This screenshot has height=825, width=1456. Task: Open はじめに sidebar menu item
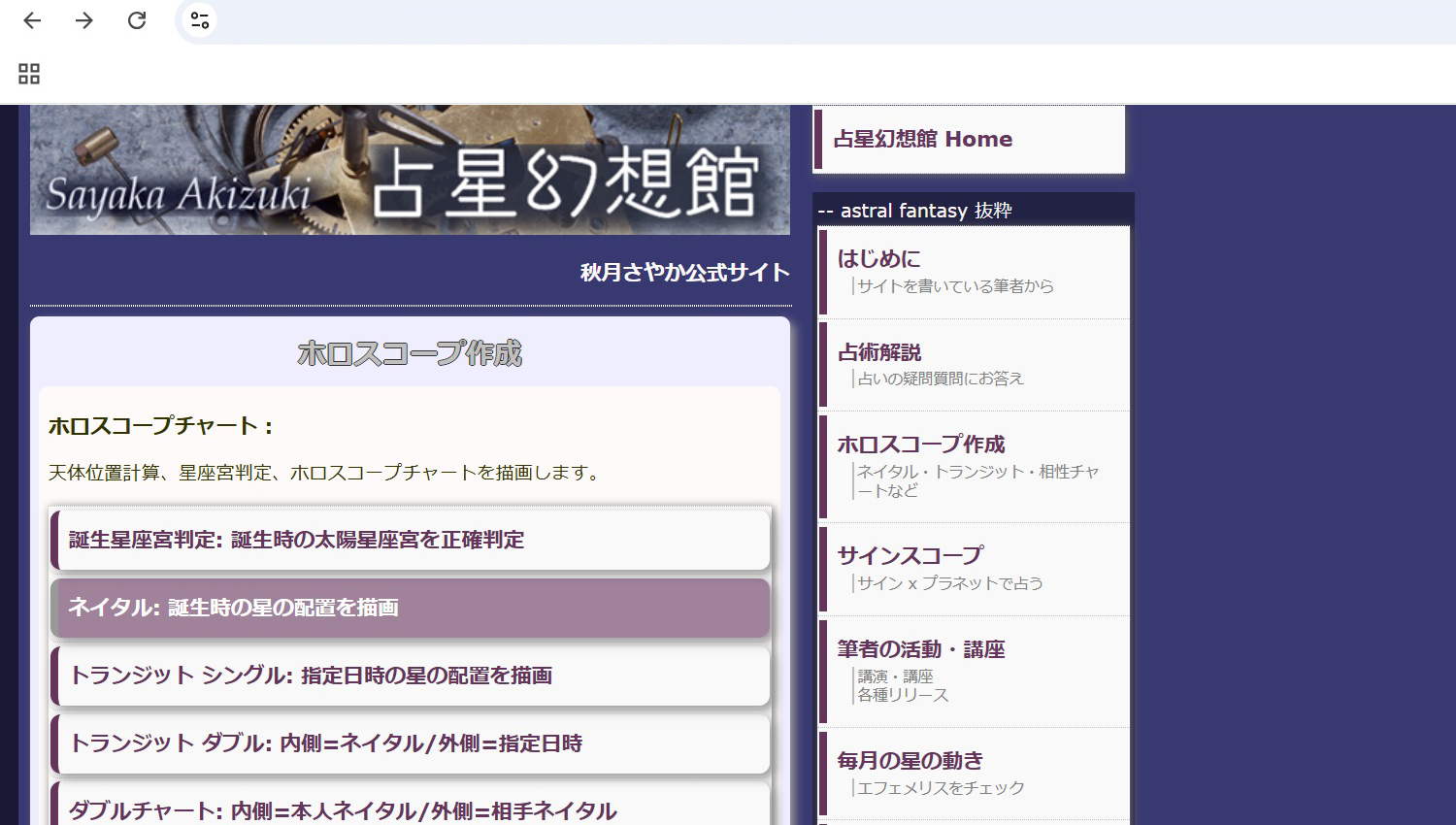(975, 272)
